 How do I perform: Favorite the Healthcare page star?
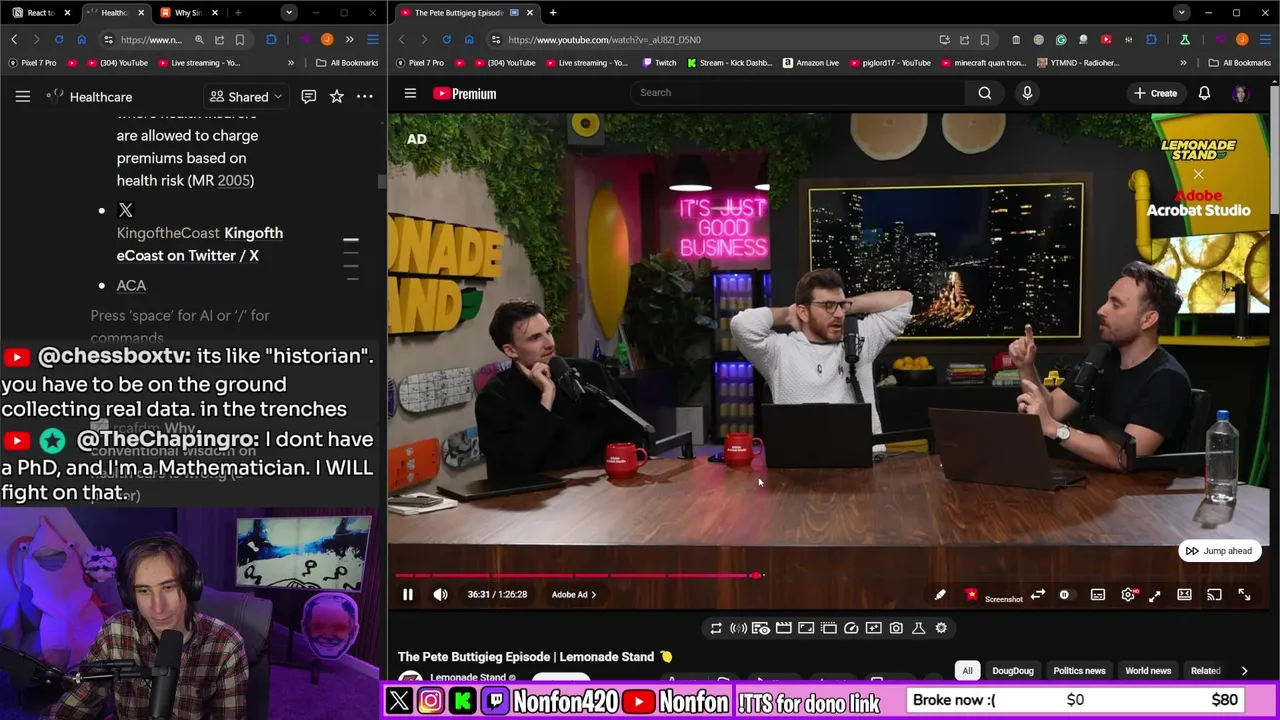point(337,97)
